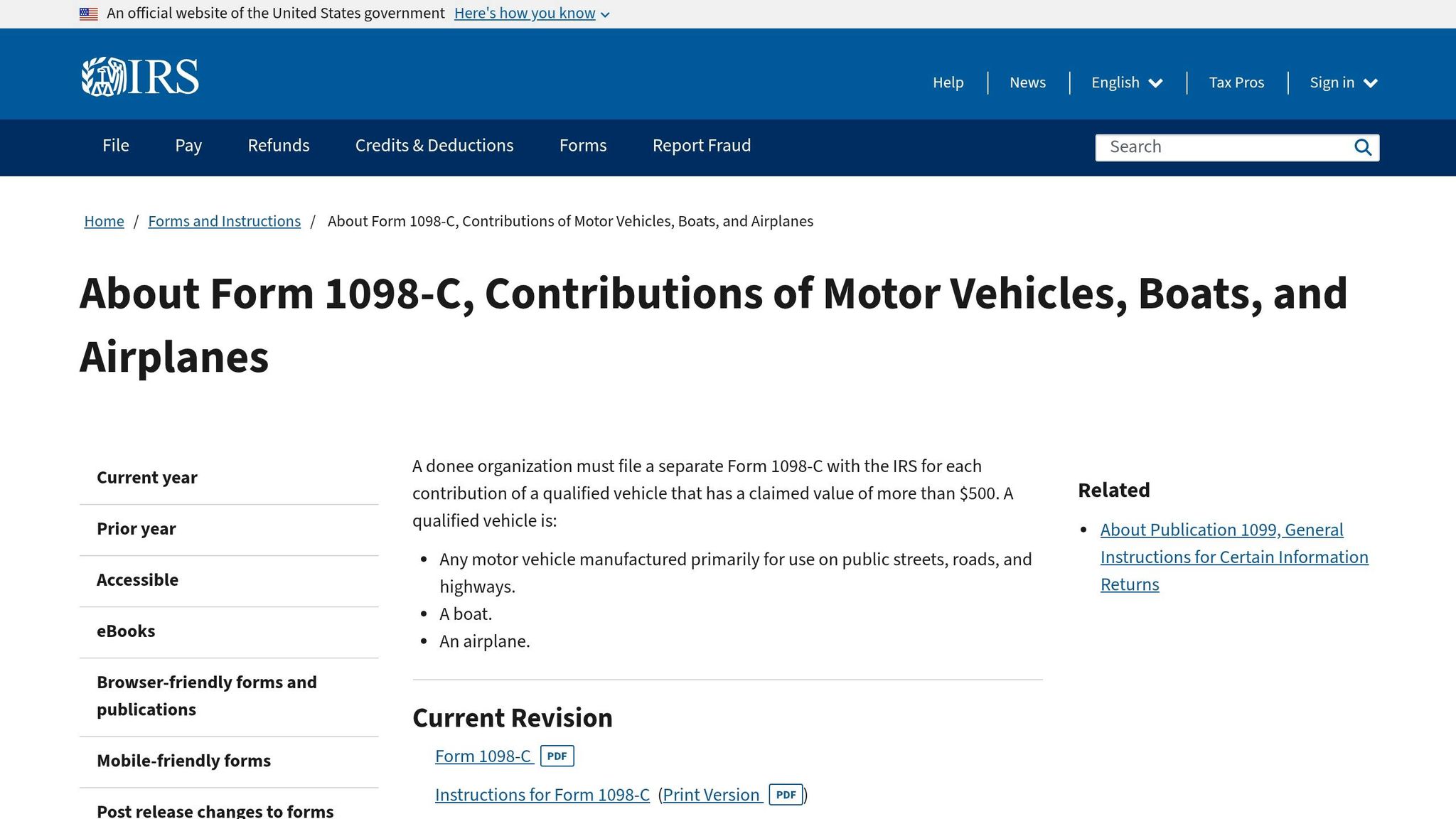Open Instructions for Form 1098-C link
Image resolution: width=1456 pixels, height=819 pixels.
click(542, 794)
